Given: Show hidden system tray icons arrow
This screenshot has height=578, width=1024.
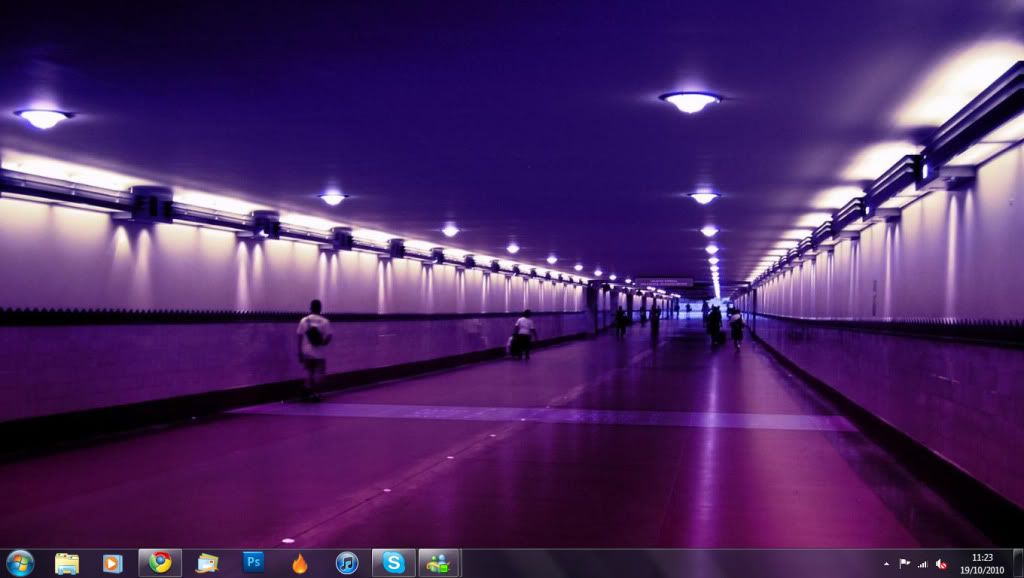Looking at the screenshot, I should coord(886,564).
